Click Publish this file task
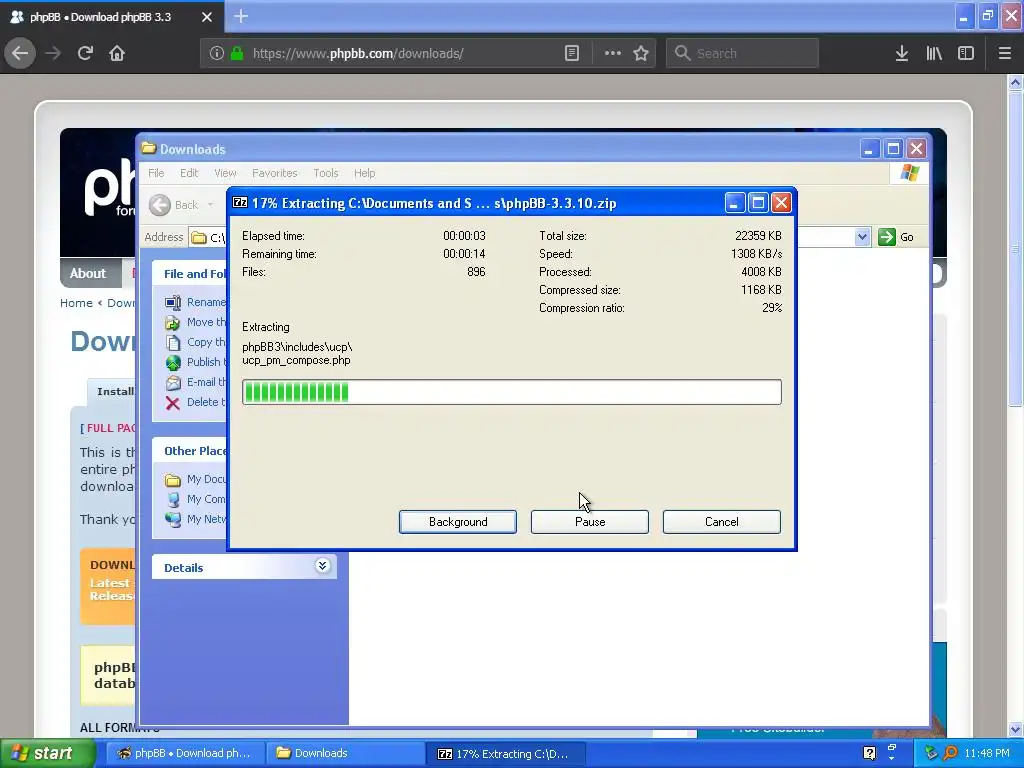The width and height of the screenshot is (1024, 768). point(195,362)
